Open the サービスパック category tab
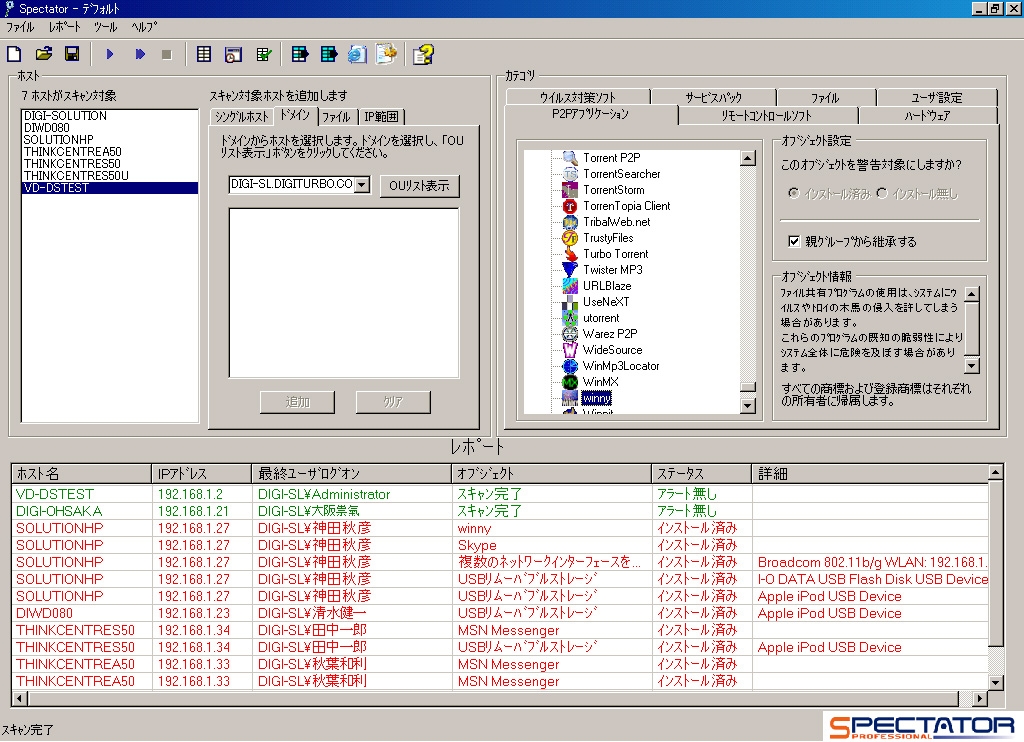 pos(713,97)
